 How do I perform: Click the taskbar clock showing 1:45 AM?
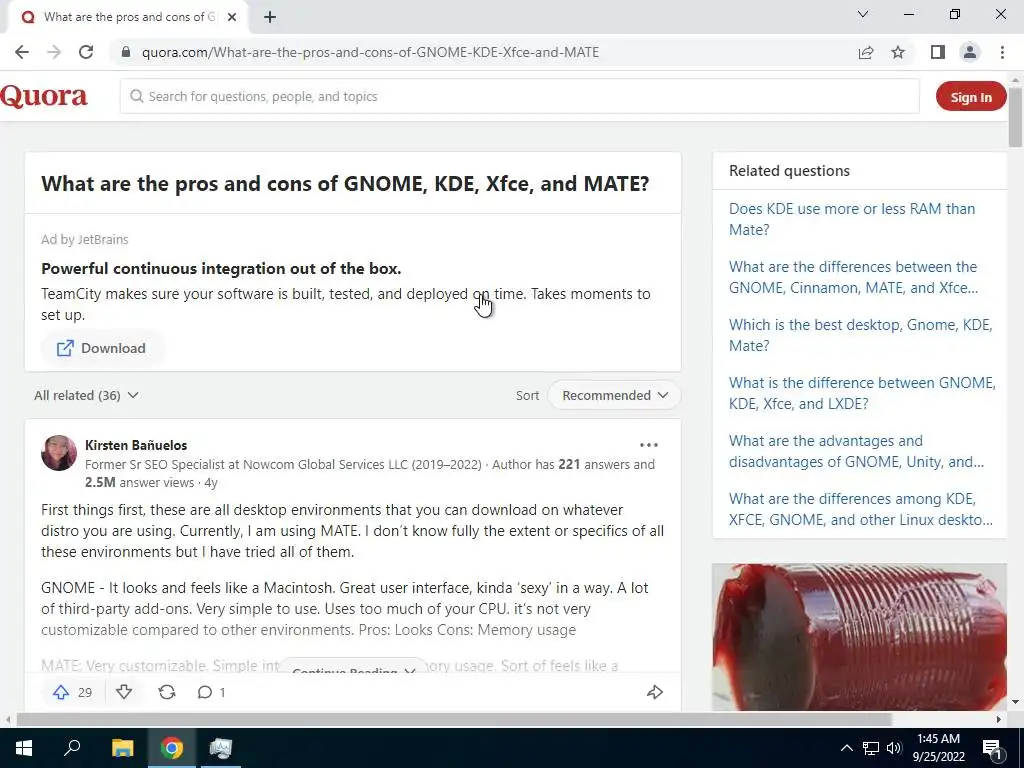pos(938,748)
